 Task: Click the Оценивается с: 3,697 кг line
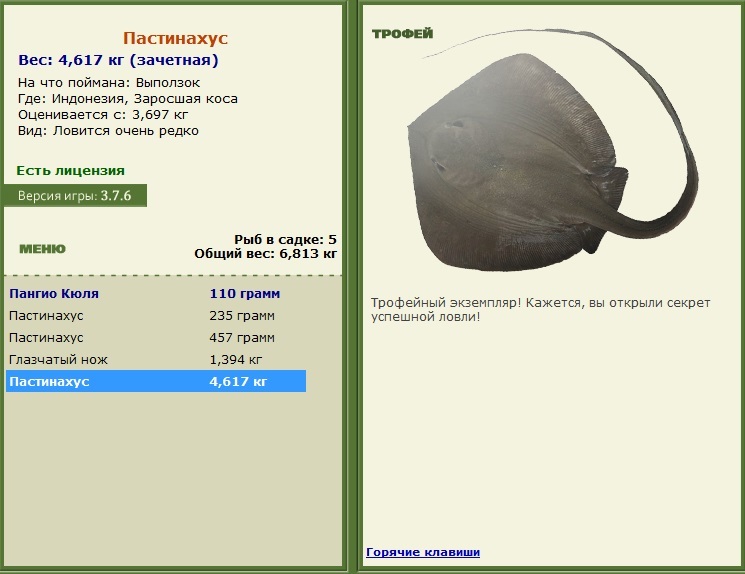point(103,115)
